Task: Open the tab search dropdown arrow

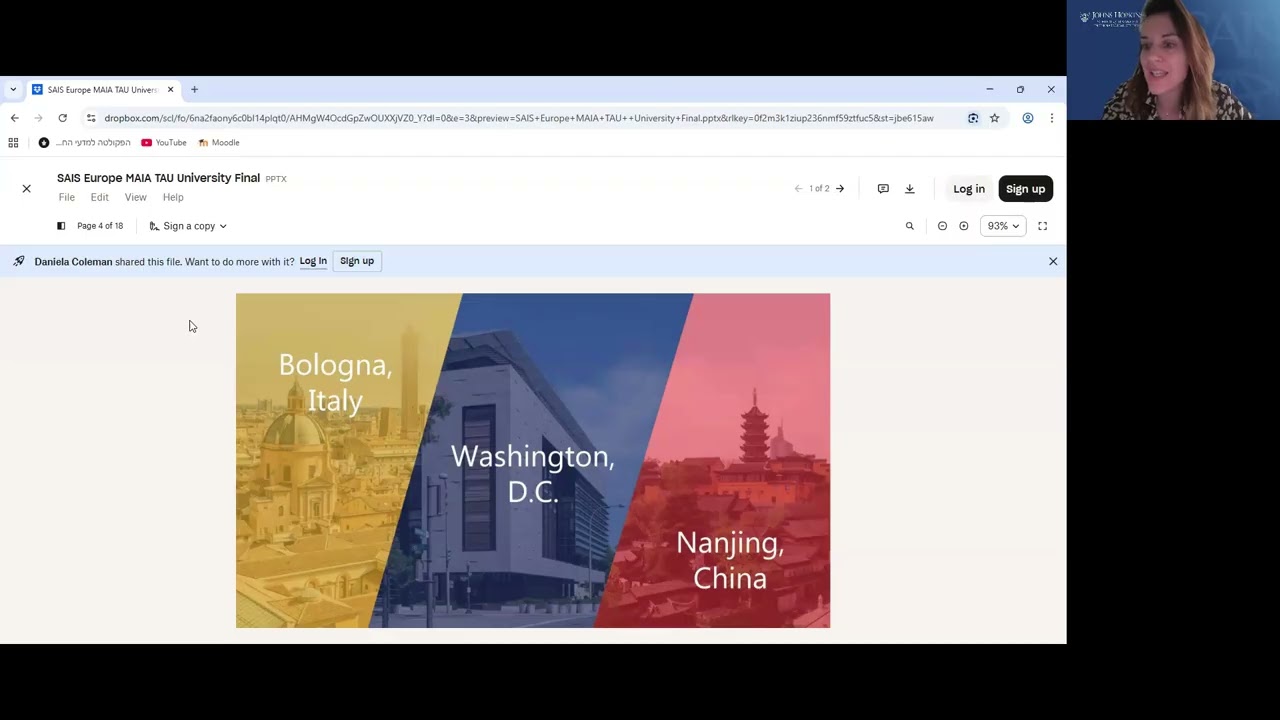Action: [x=13, y=90]
